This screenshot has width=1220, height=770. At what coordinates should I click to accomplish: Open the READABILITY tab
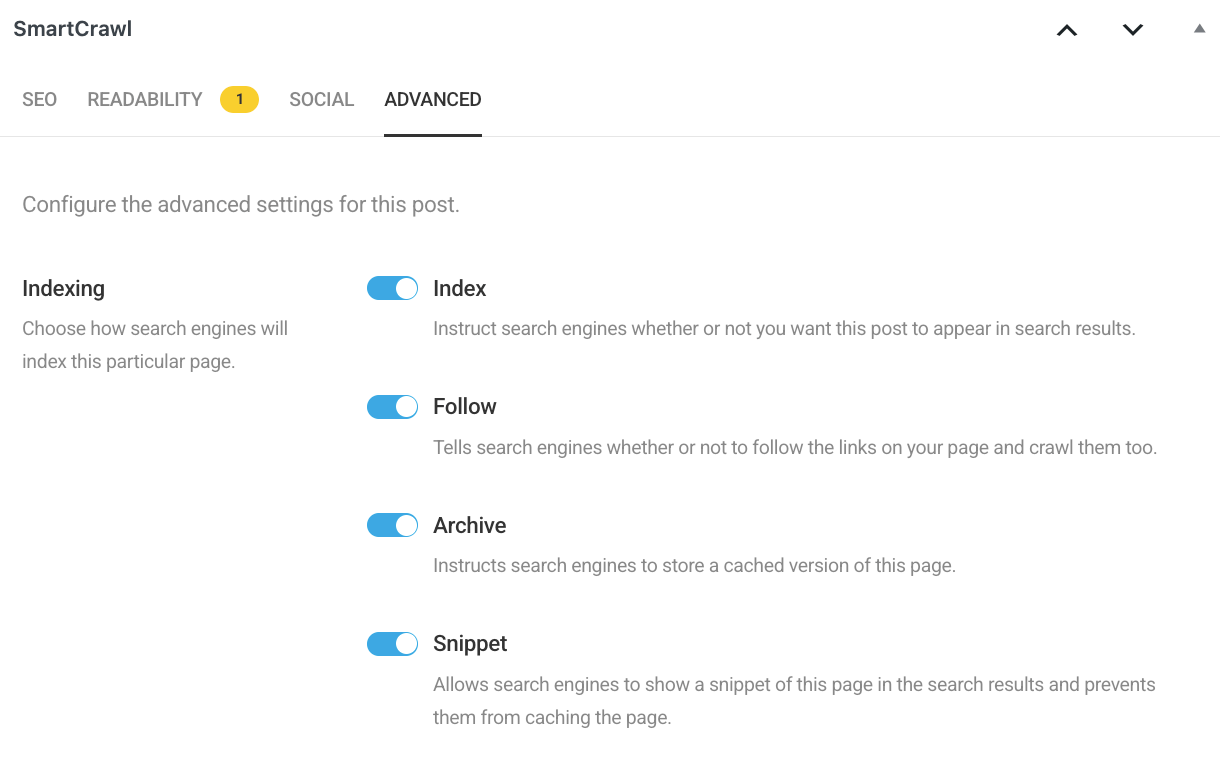pos(144,99)
